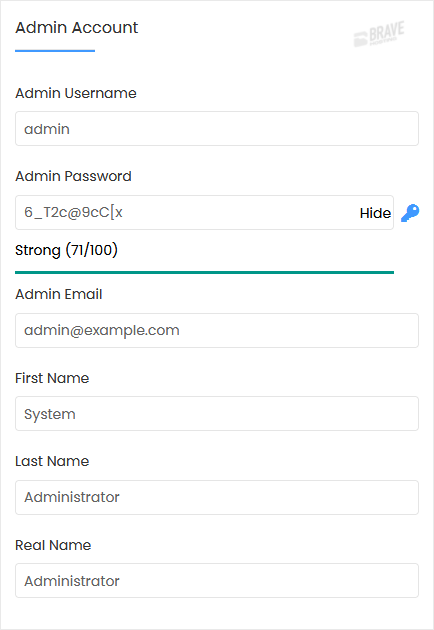Click the Last Name label
Image resolution: width=434 pixels, height=630 pixels.
click(x=52, y=461)
